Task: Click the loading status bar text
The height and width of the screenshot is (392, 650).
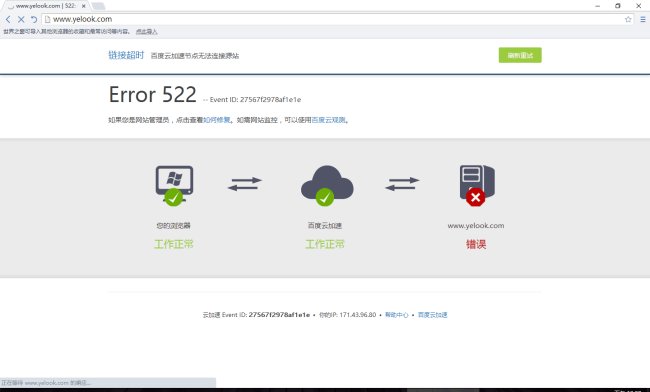Action: tap(46, 382)
